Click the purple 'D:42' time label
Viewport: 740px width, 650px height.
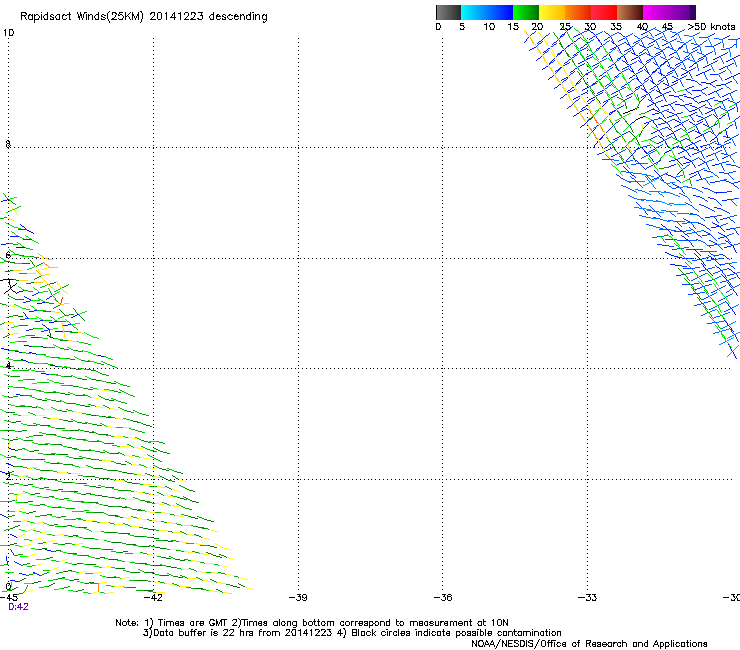click(18, 607)
